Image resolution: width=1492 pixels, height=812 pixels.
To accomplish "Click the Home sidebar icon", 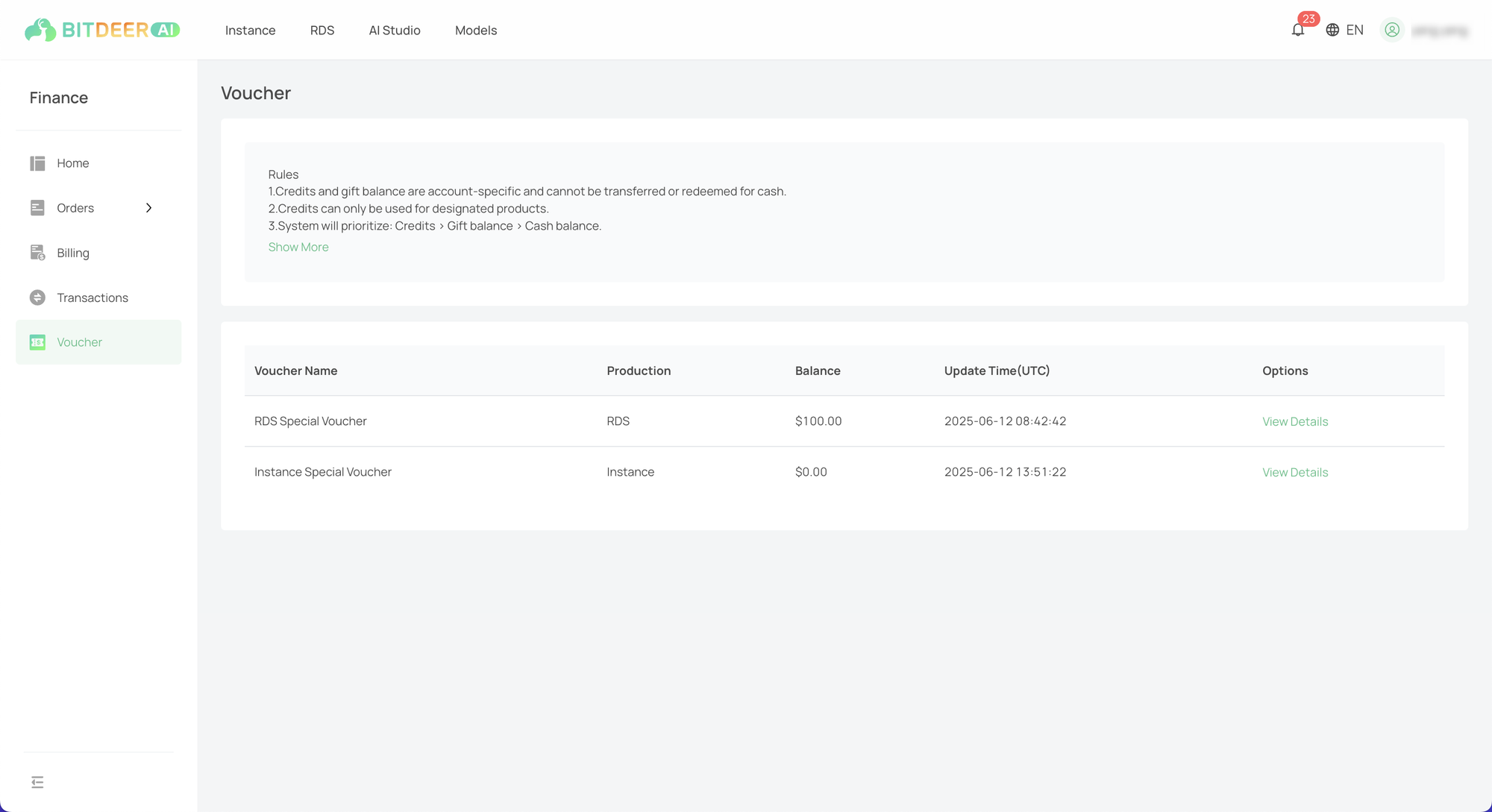I will [37, 163].
